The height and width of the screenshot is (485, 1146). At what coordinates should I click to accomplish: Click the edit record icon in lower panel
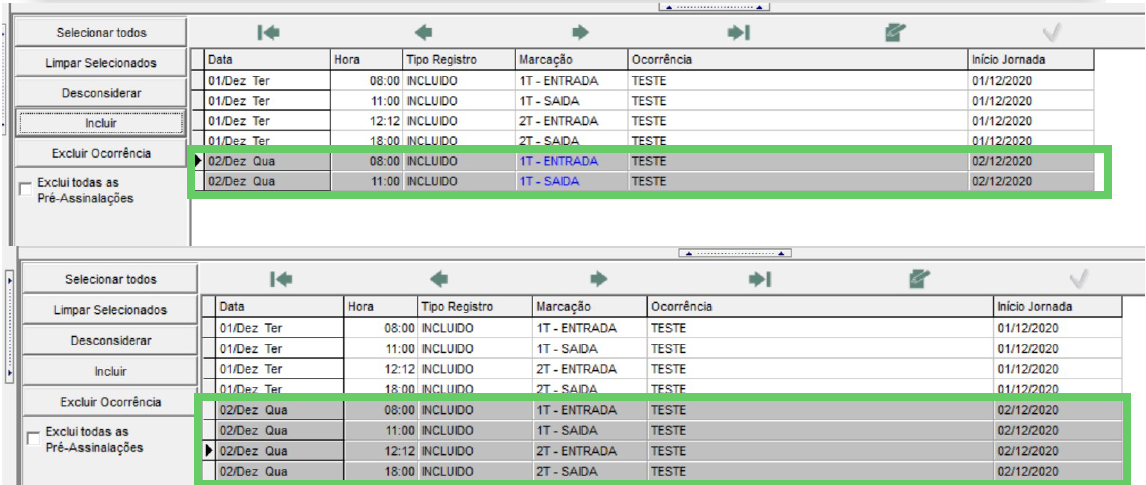pyautogui.click(x=919, y=279)
